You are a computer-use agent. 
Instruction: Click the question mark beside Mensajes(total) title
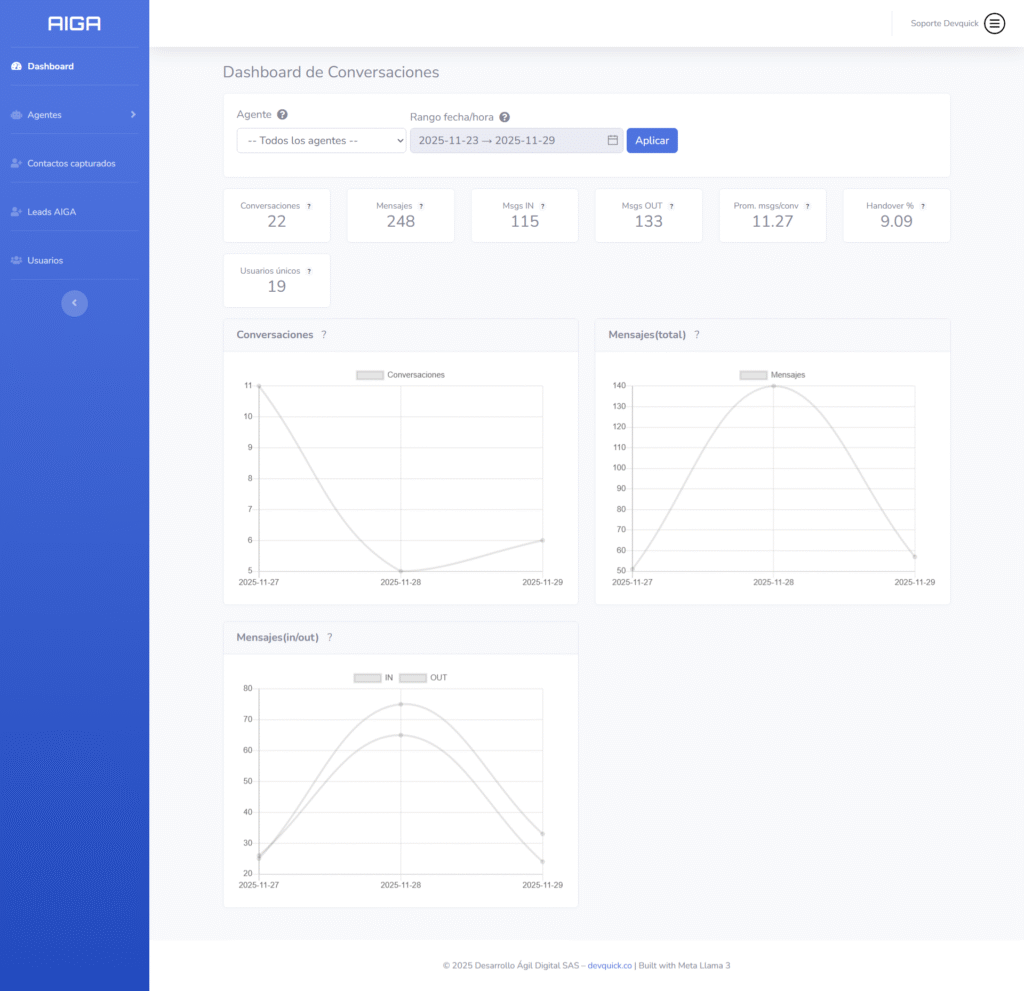[x=697, y=335]
